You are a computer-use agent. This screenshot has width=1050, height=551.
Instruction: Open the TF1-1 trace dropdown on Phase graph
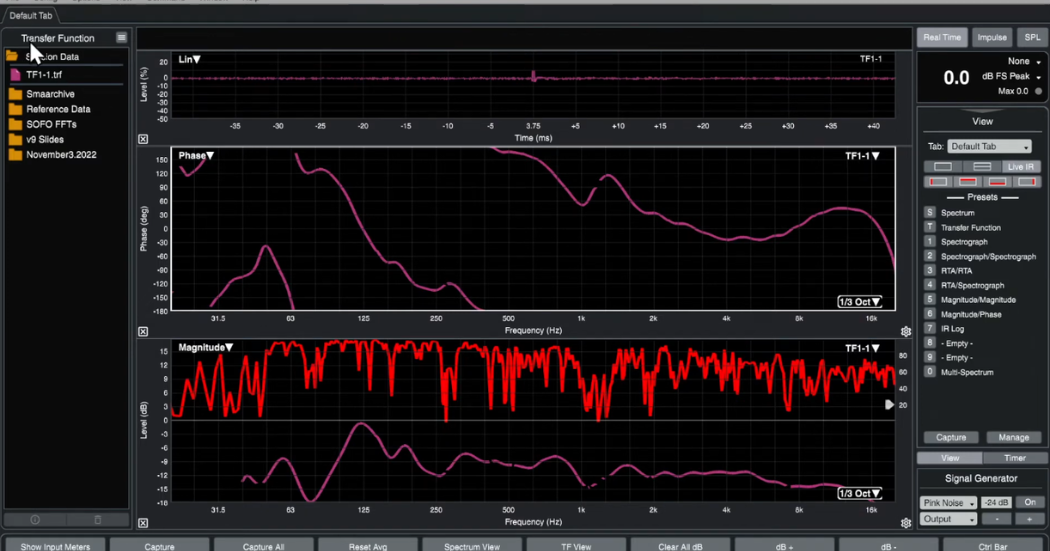click(x=862, y=156)
